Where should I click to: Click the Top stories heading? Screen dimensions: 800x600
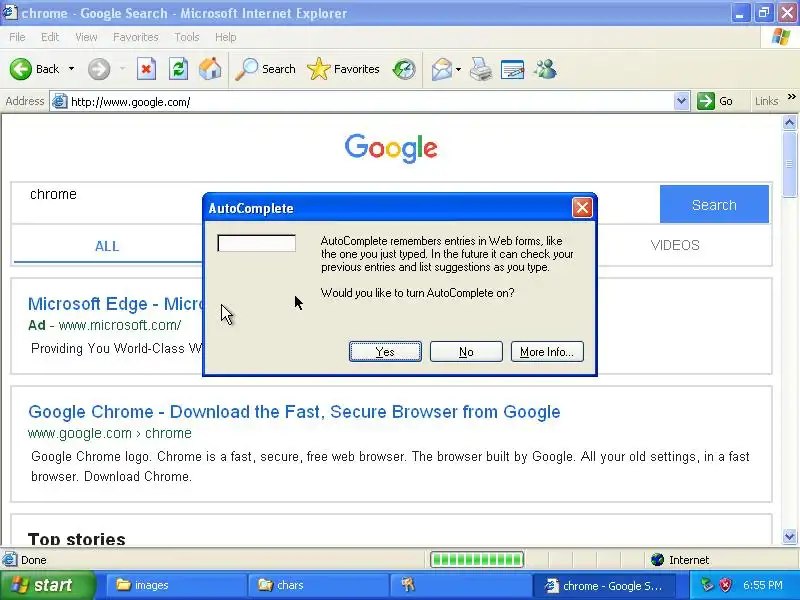click(x=77, y=539)
